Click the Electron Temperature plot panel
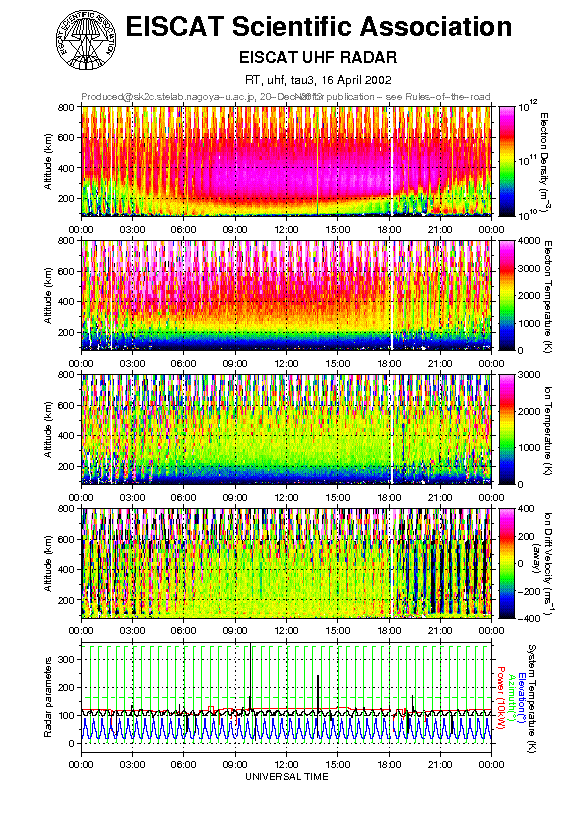This screenshot has height=820, width=580. click(x=286, y=295)
